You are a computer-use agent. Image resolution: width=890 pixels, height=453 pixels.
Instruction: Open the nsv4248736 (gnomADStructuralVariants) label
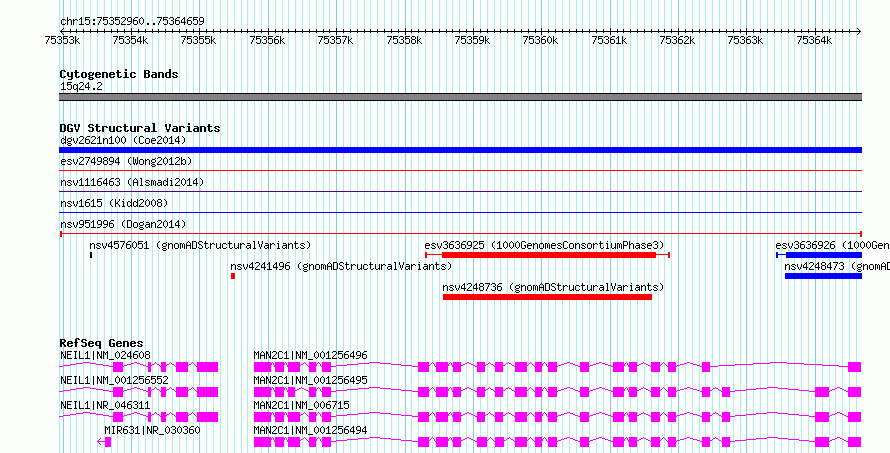(553, 287)
